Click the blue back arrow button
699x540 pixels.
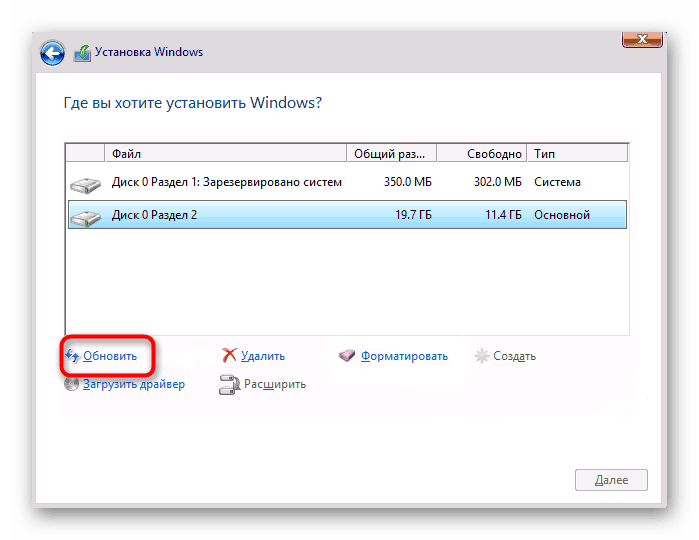coord(53,53)
